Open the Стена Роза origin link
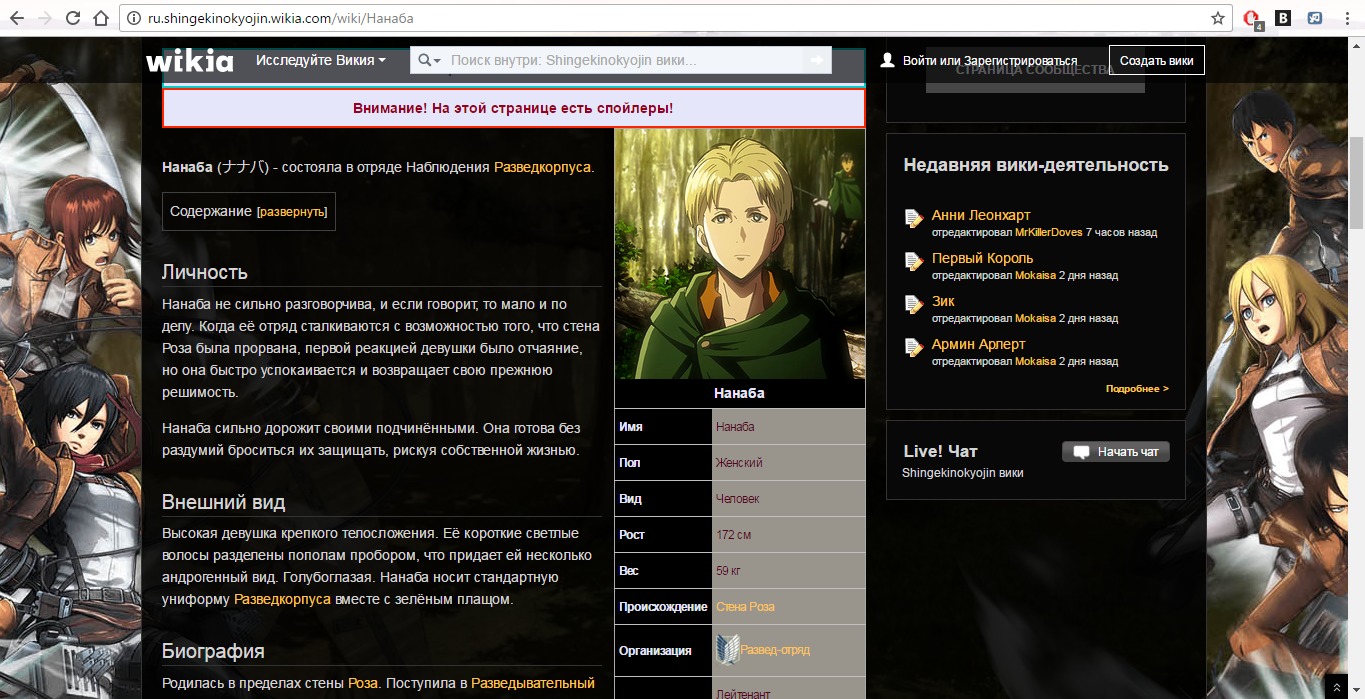The width and height of the screenshot is (1365, 699). 745,607
